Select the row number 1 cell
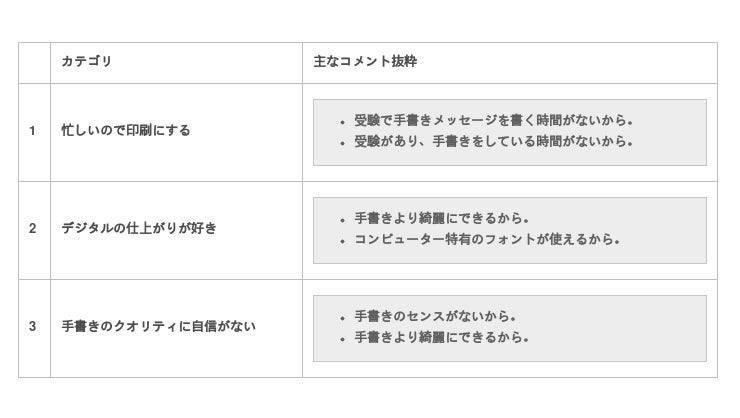740x418 pixels. [33, 131]
